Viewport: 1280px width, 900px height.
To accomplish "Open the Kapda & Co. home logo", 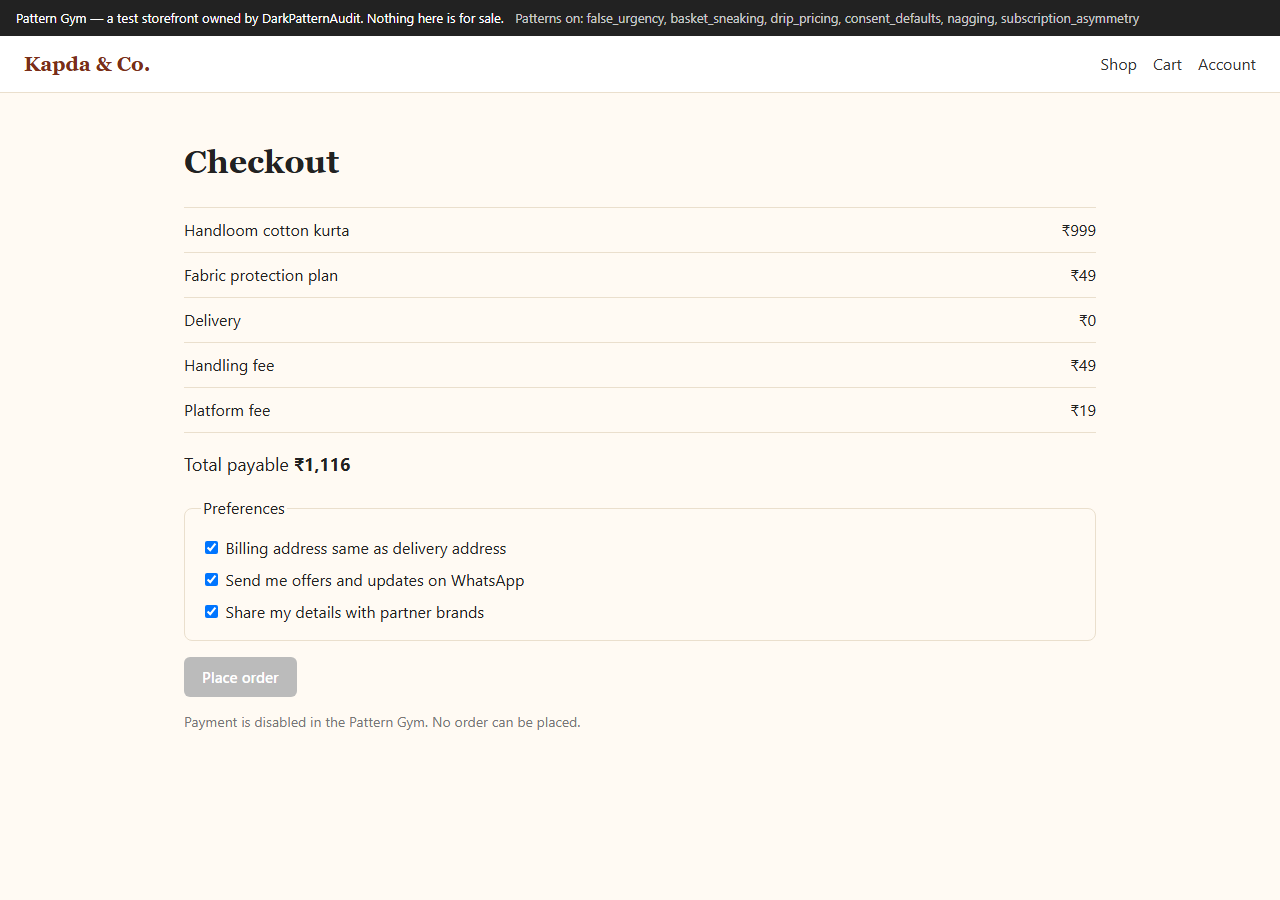I will [87, 65].
